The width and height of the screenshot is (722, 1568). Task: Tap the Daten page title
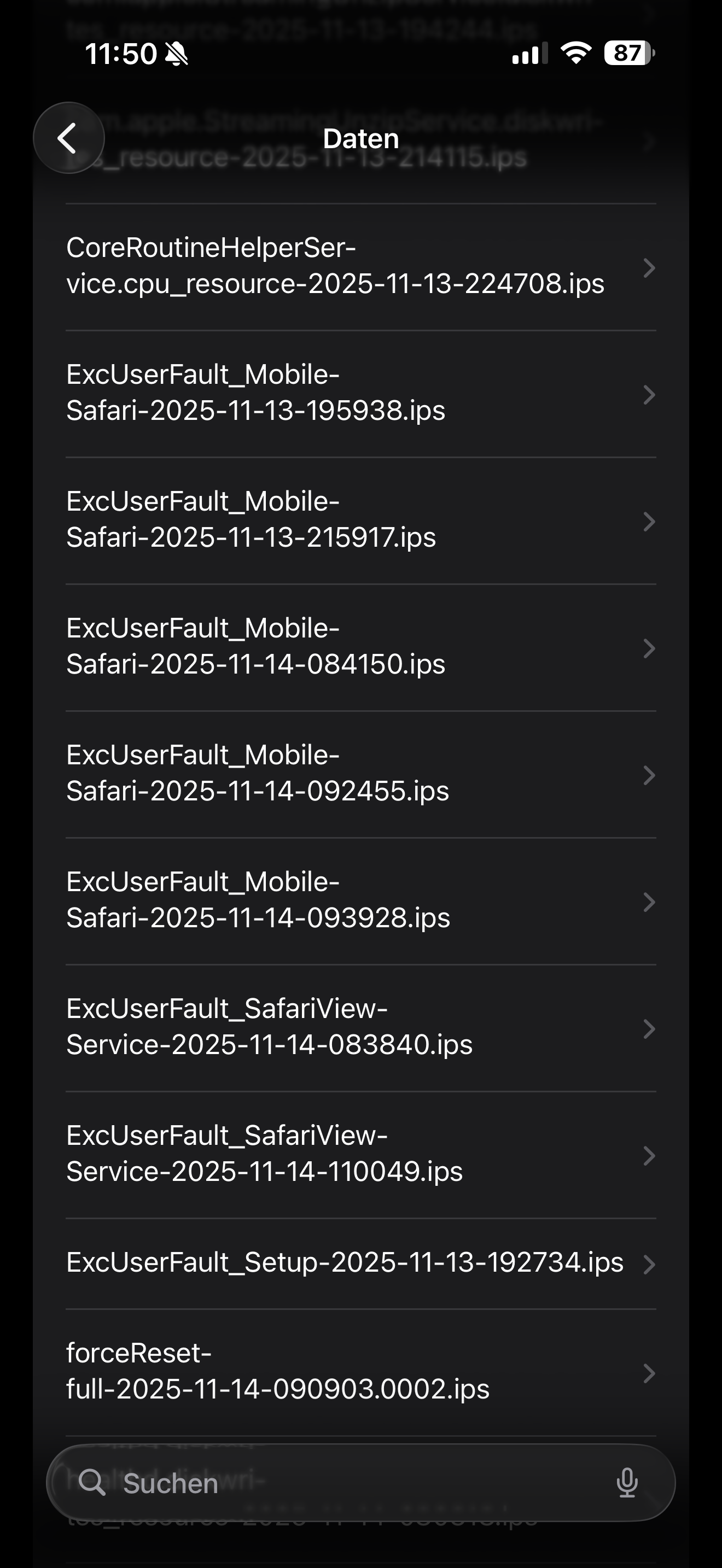(360, 139)
